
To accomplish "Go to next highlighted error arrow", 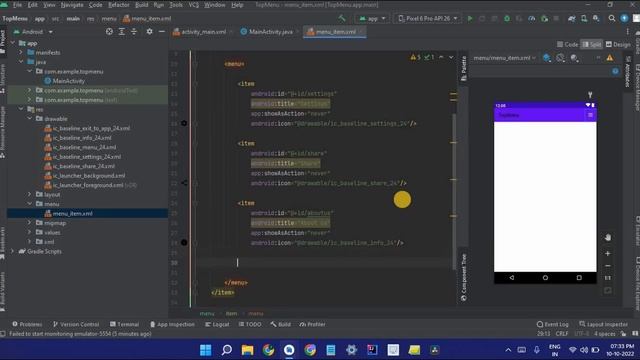I will tap(451, 58).
